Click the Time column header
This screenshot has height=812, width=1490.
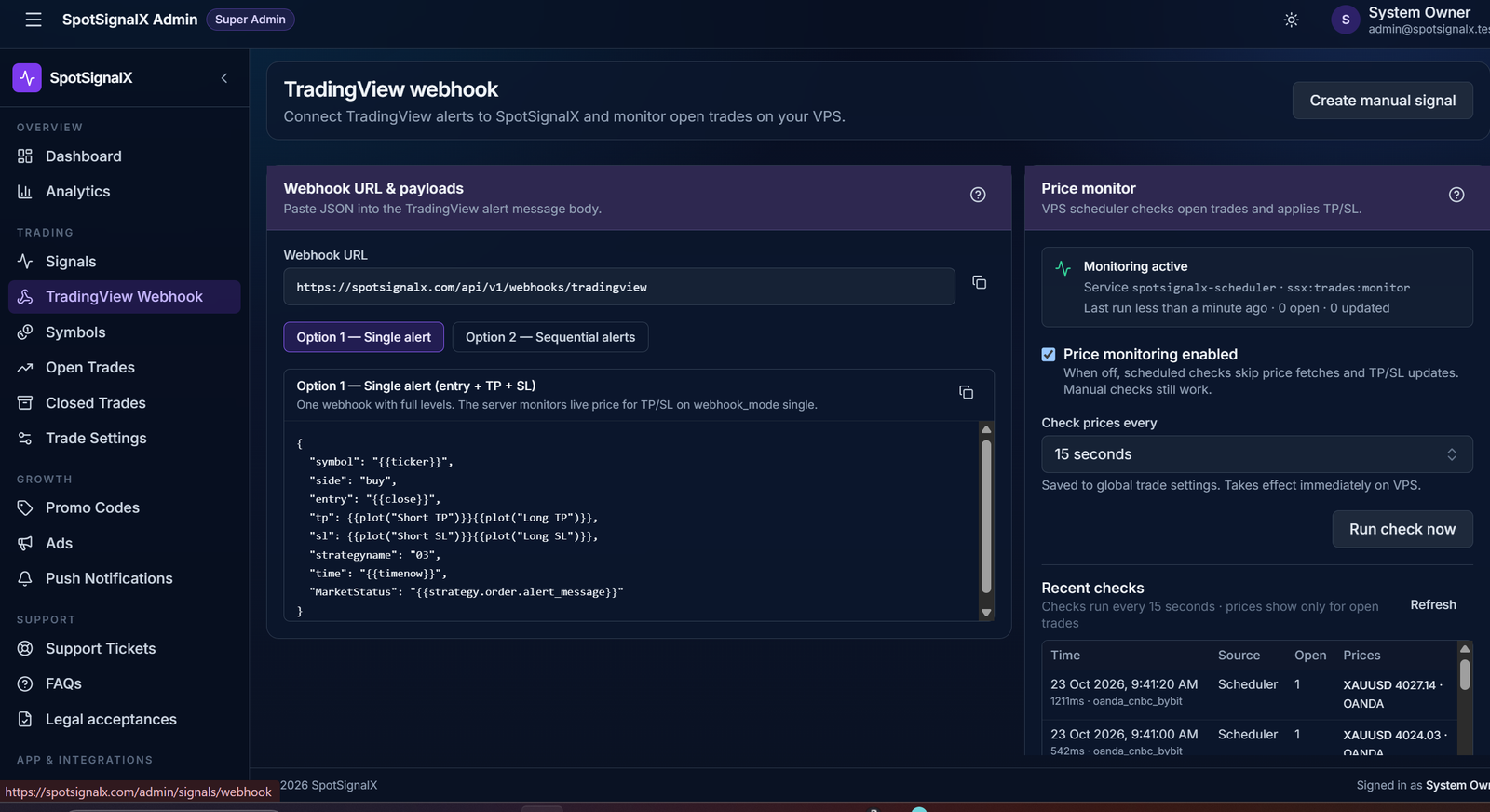click(1065, 656)
